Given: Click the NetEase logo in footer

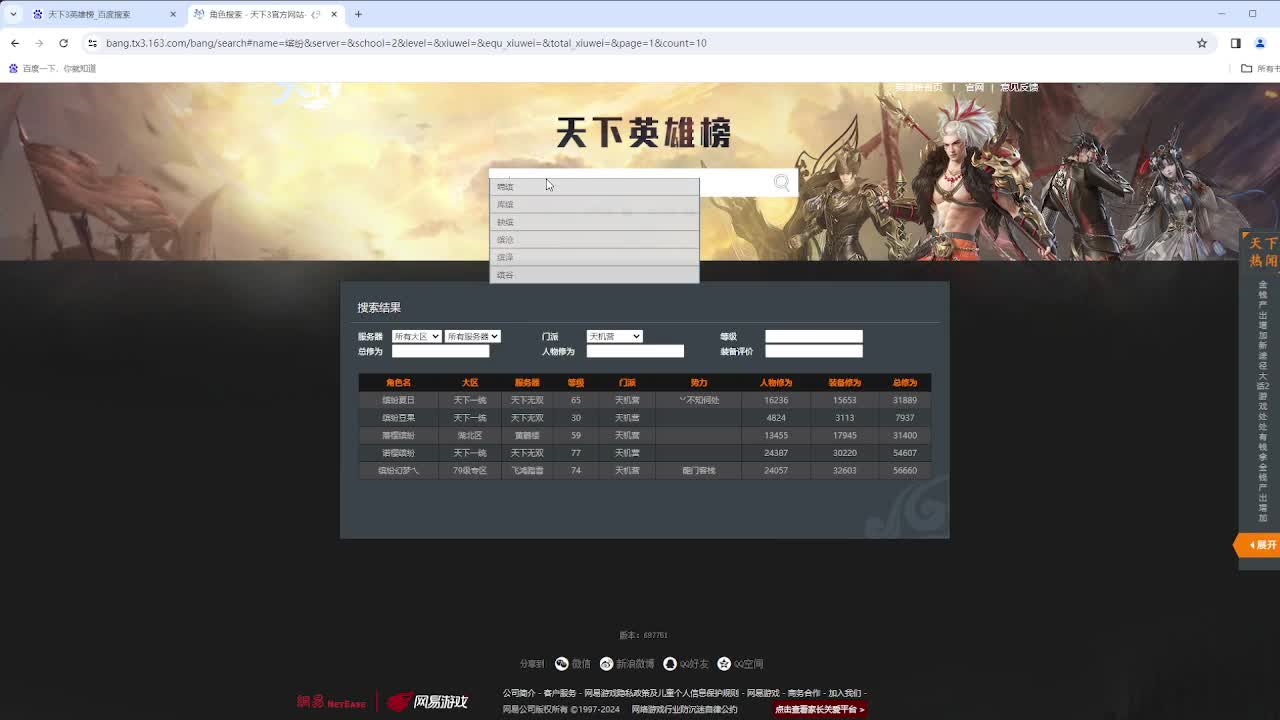Looking at the screenshot, I should (331, 702).
